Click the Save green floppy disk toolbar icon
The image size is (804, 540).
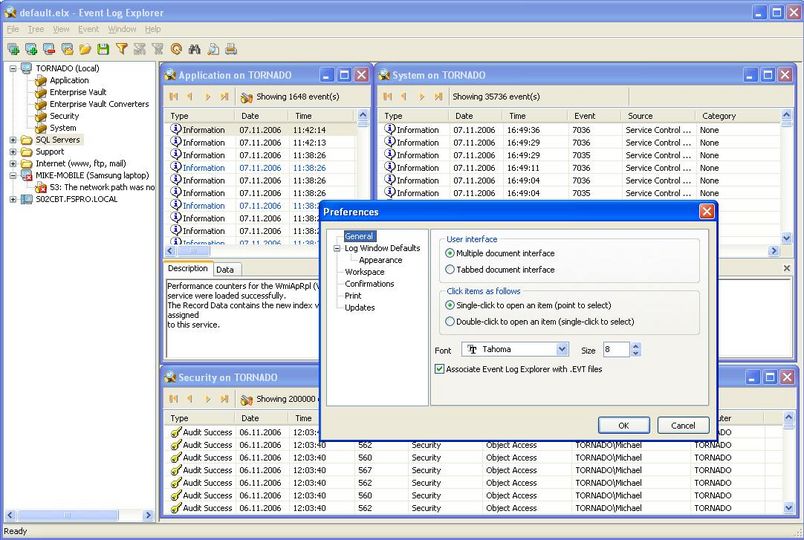103,48
